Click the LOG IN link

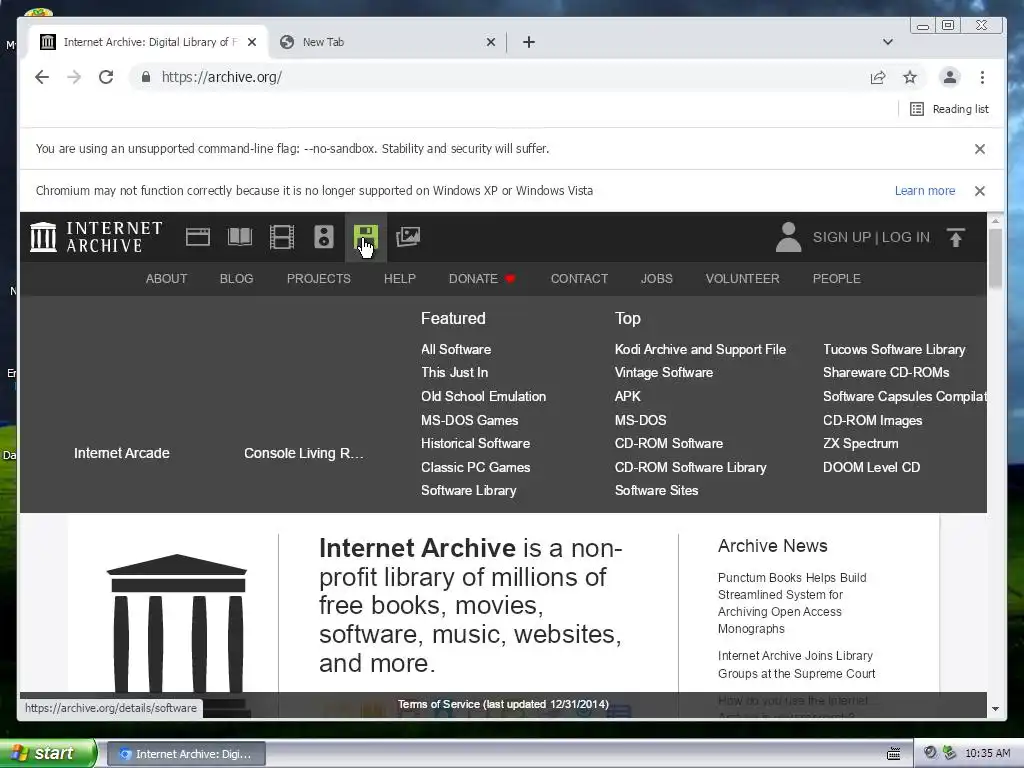906,237
